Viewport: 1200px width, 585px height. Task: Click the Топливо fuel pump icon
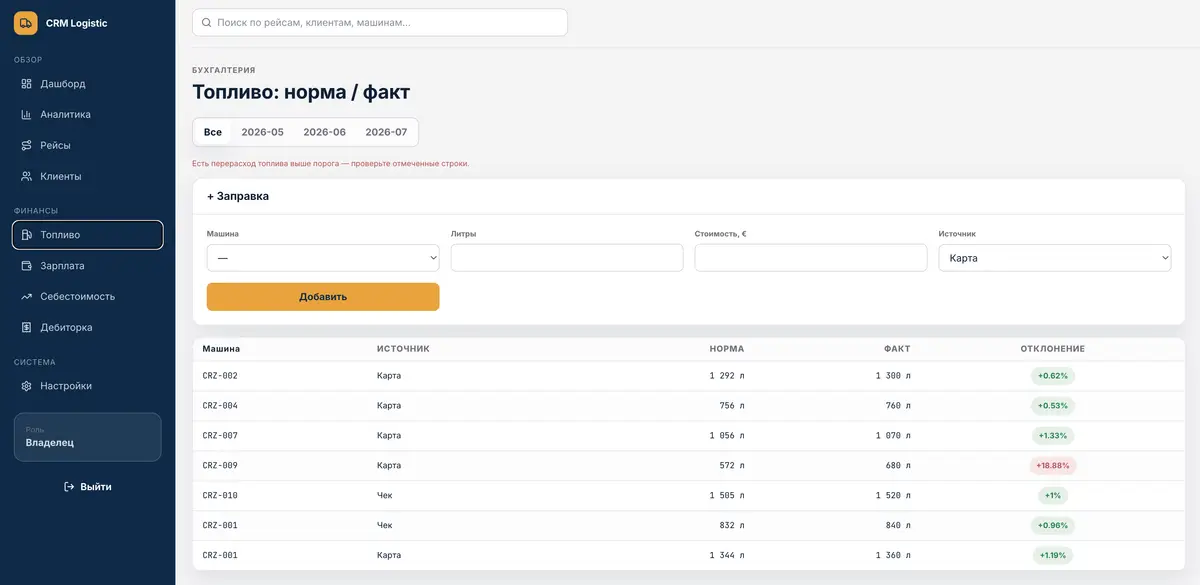[x=27, y=235]
